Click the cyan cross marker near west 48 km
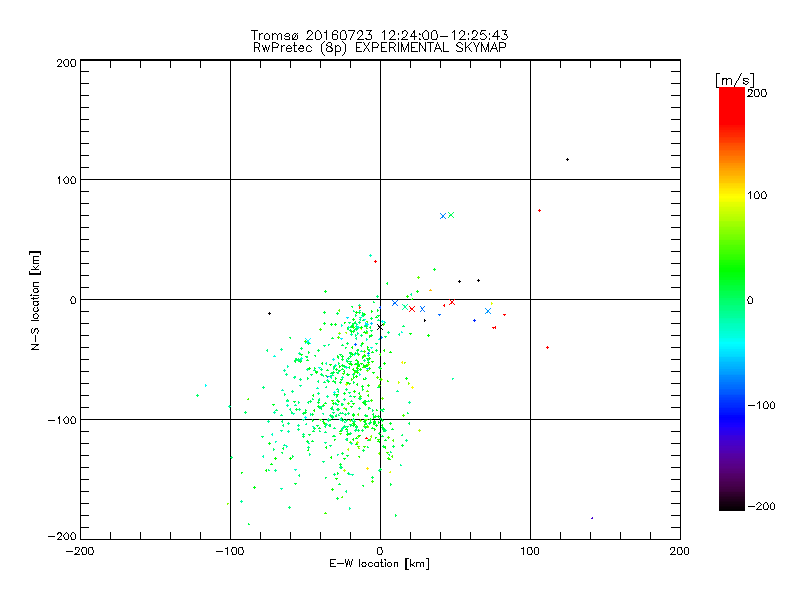800x600 pixels. 307,341
